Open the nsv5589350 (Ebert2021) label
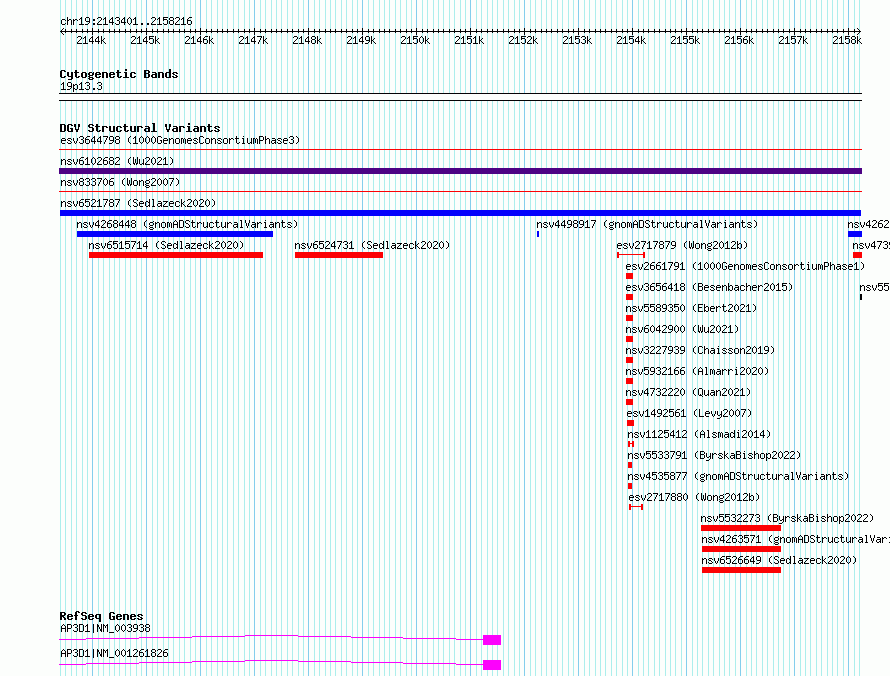 pos(691,308)
